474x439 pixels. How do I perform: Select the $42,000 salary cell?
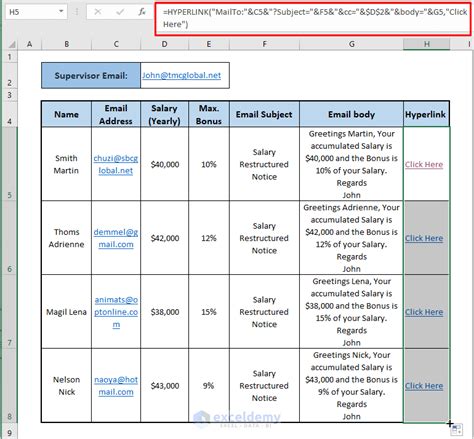click(164, 238)
